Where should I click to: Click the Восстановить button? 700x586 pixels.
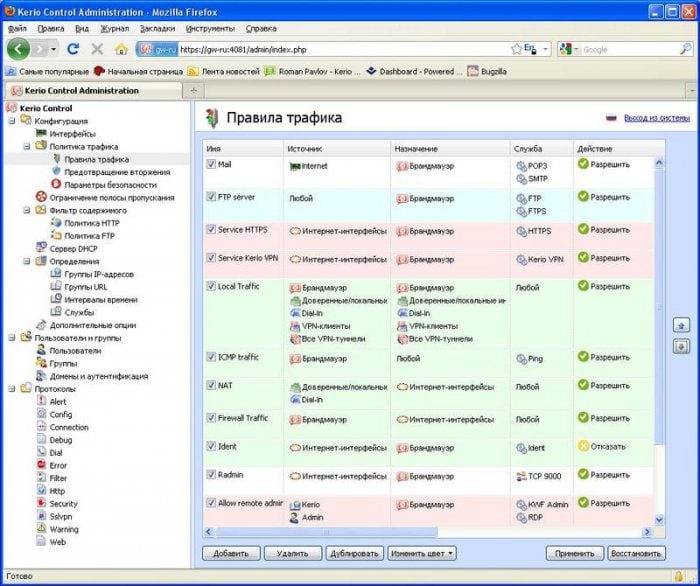tap(636, 553)
